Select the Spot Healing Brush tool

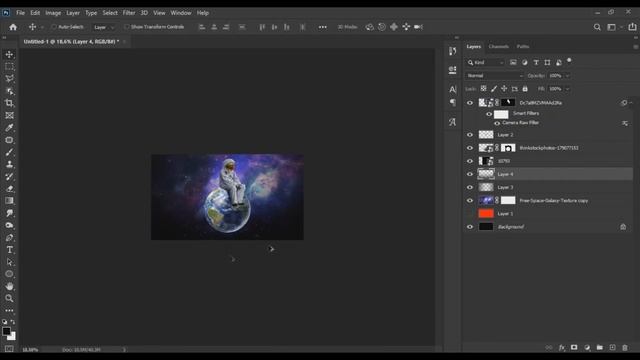(9, 140)
